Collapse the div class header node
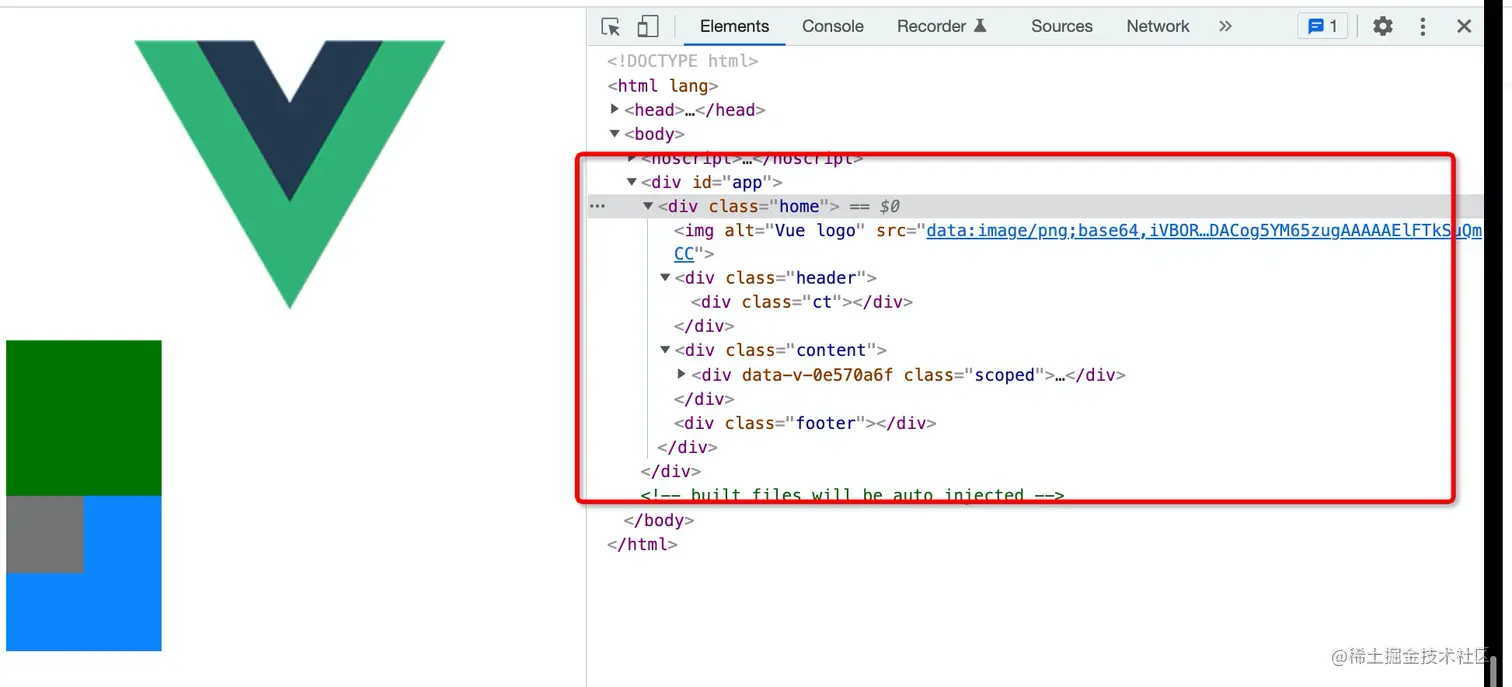The width and height of the screenshot is (1512, 687). [665, 278]
